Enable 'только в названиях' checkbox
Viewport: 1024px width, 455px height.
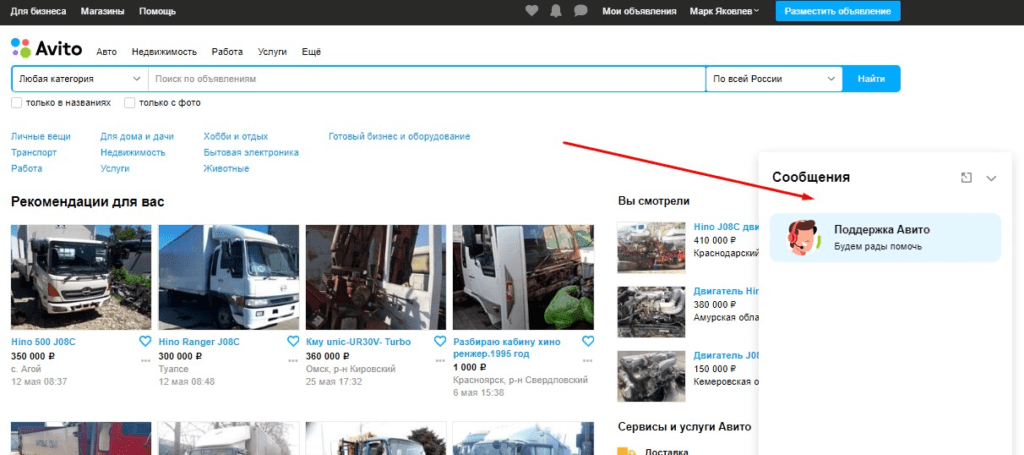[17, 103]
